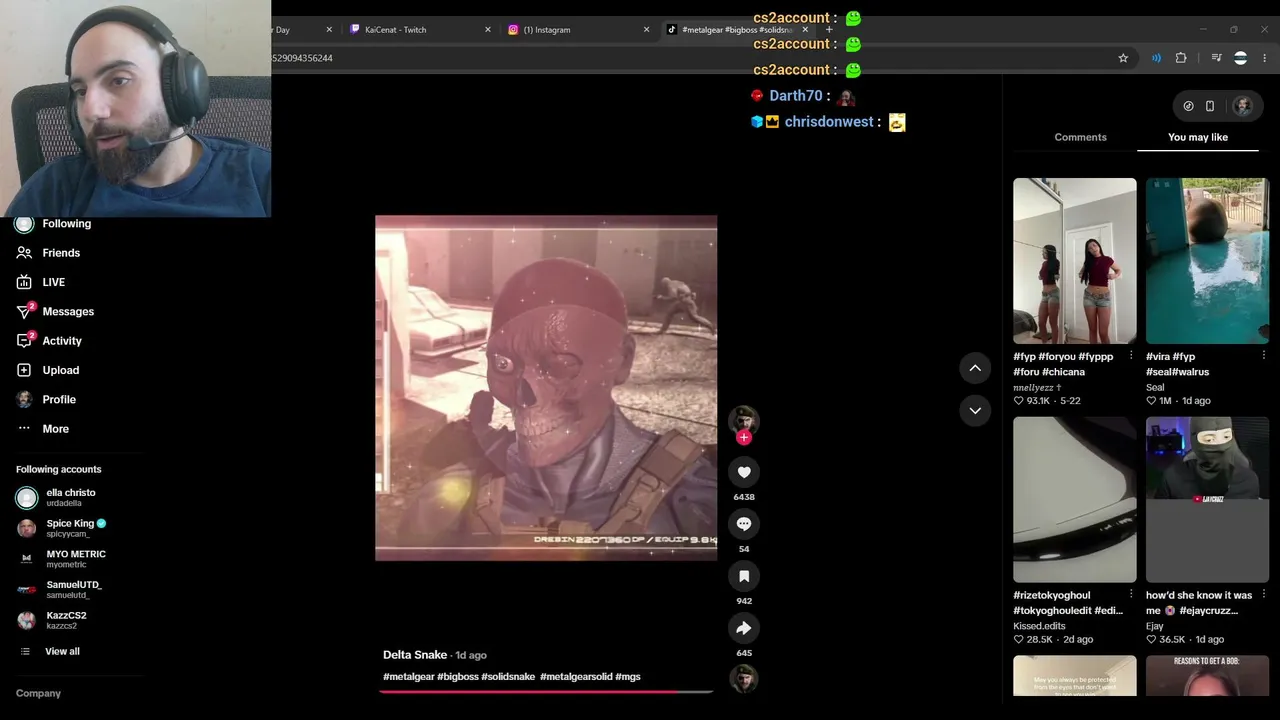This screenshot has width=1280, height=720.
Task: Click the #bigboss hashtag
Action: click(x=458, y=677)
